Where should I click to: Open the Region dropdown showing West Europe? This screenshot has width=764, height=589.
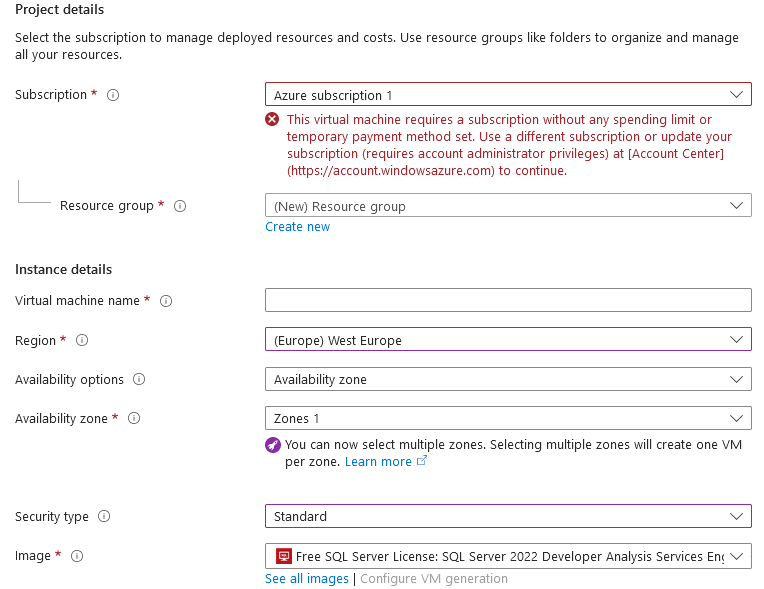coord(508,340)
